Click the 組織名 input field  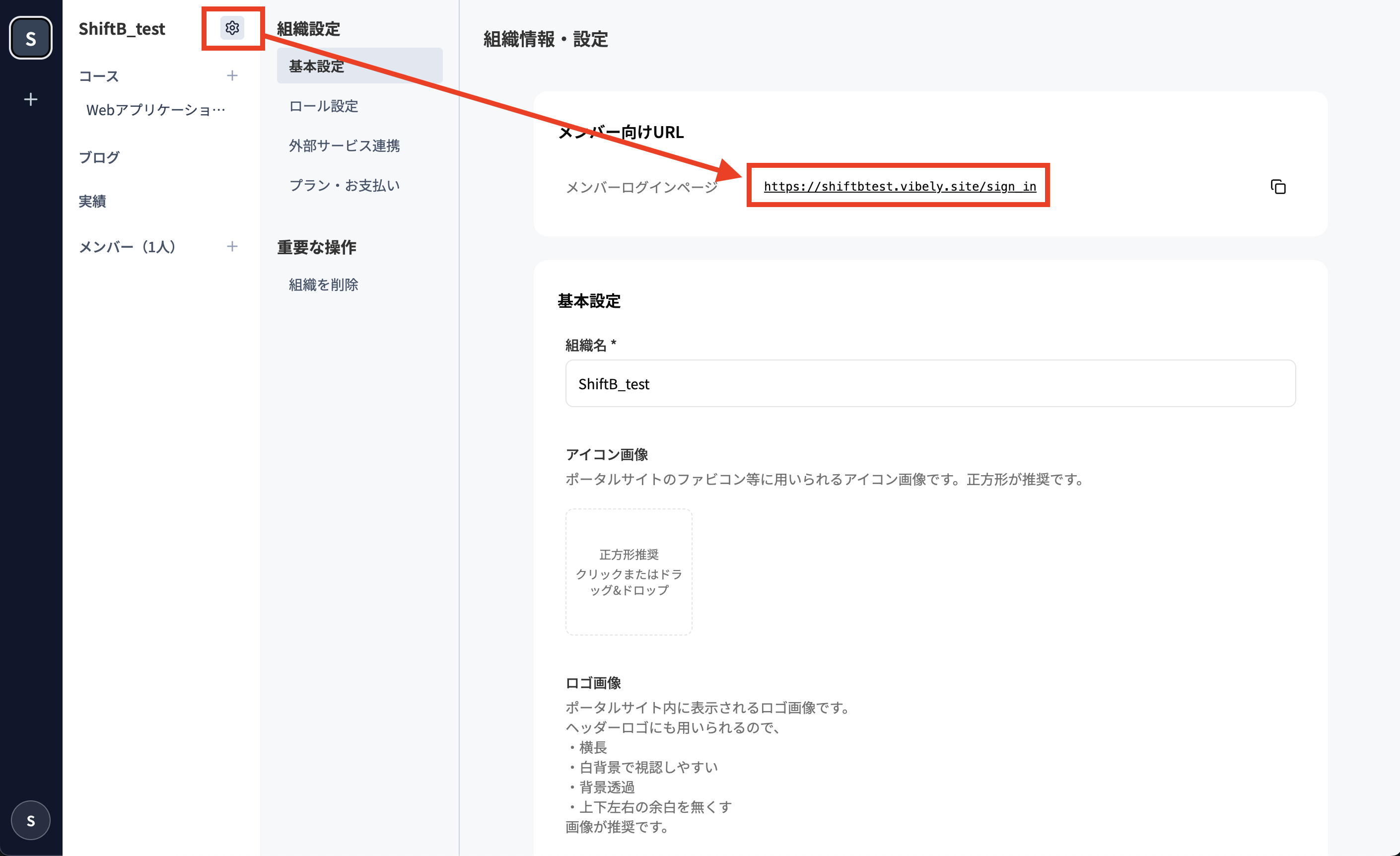(929, 384)
